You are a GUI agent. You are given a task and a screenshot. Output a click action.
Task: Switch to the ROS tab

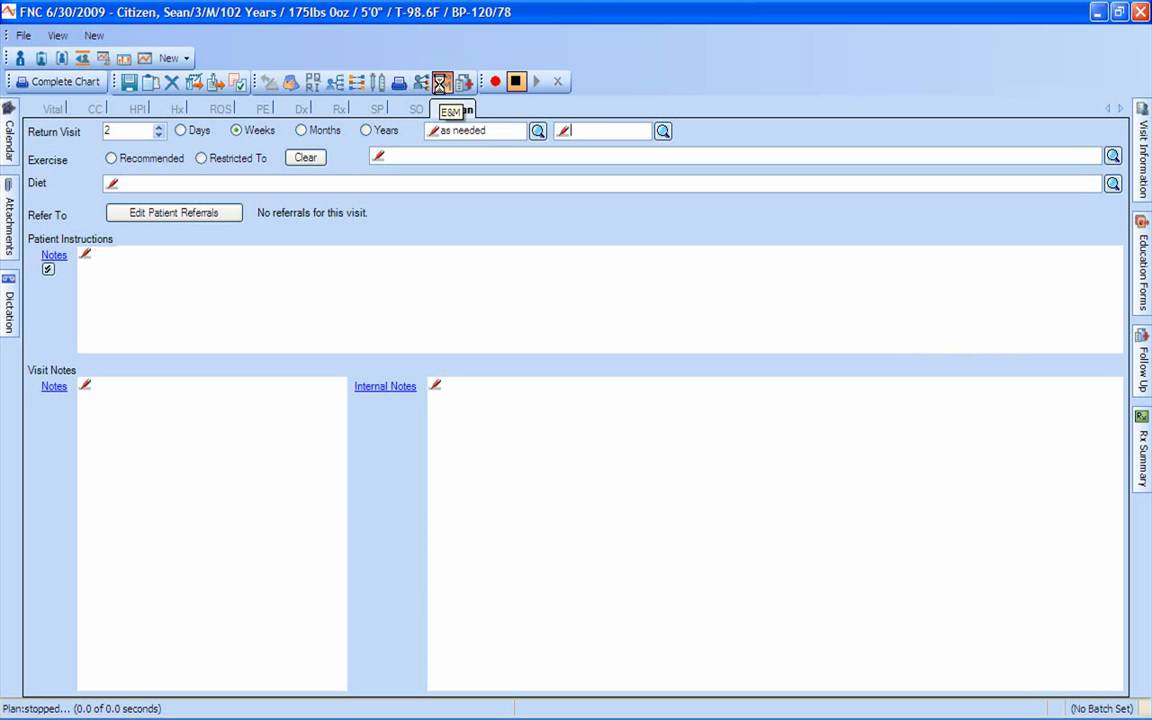[x=220, y=109]
